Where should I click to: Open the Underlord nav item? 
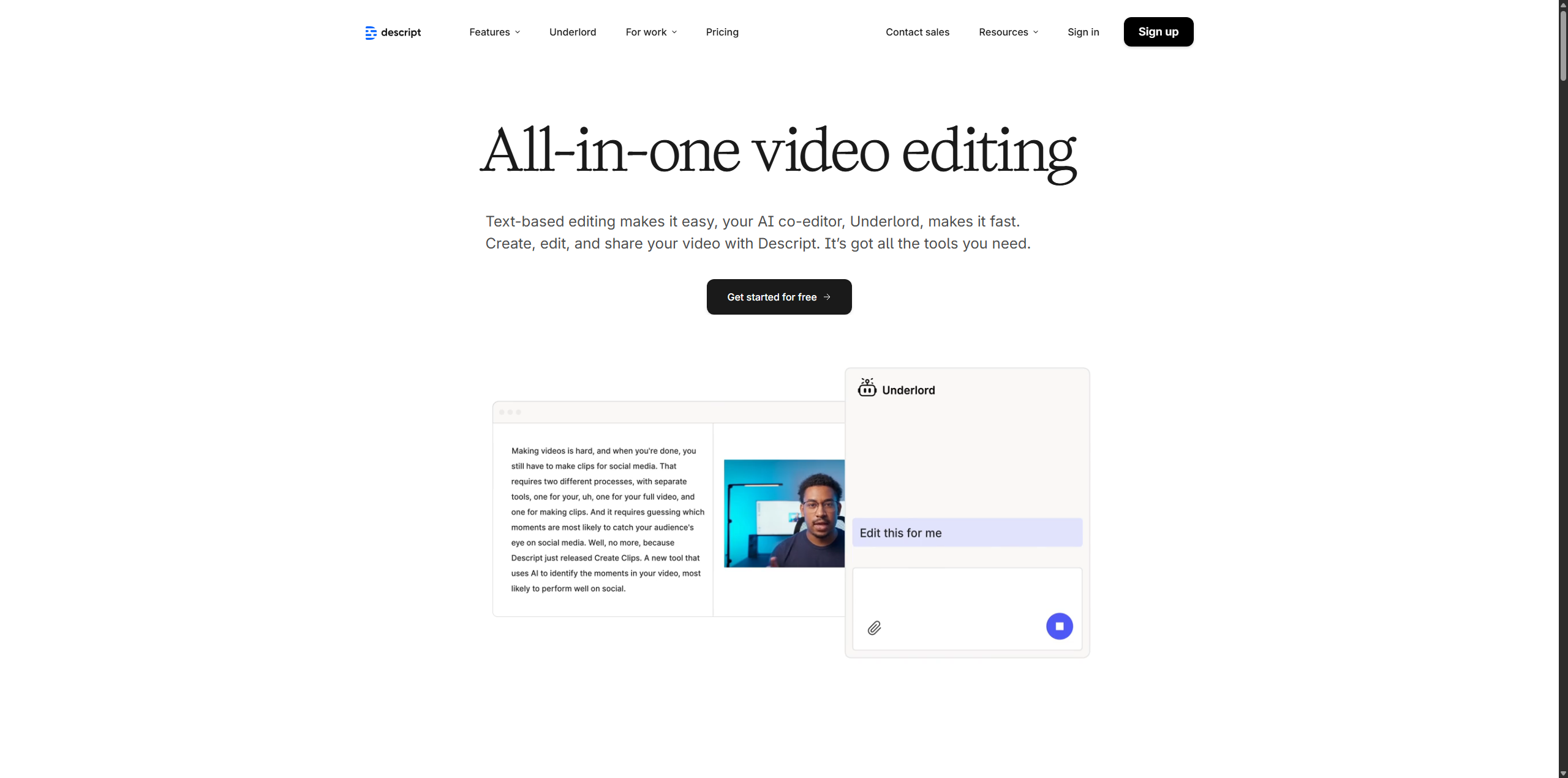point(572,32)
